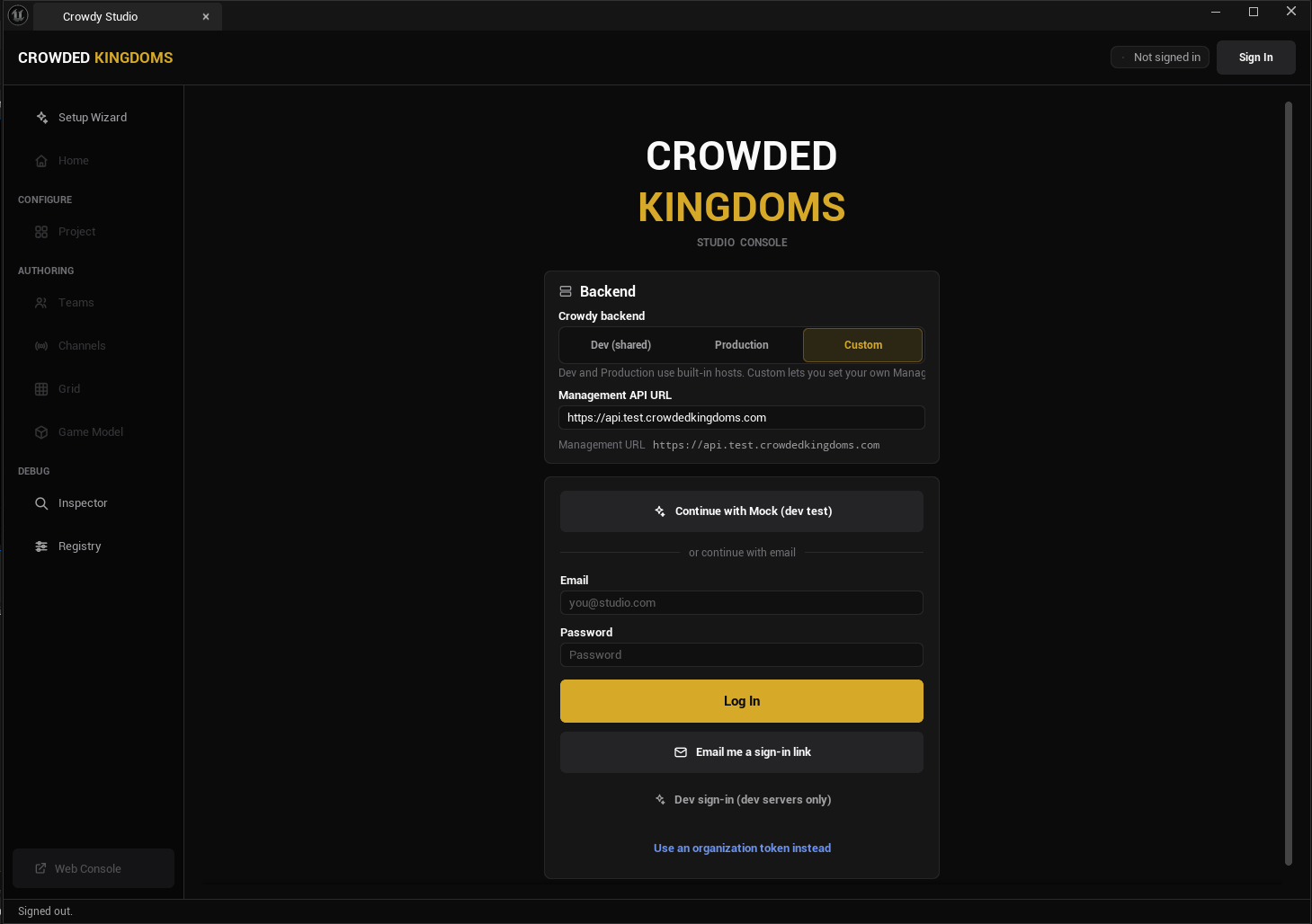Click Dev sign-in (dev servers only)

click(x=742, y=800)
